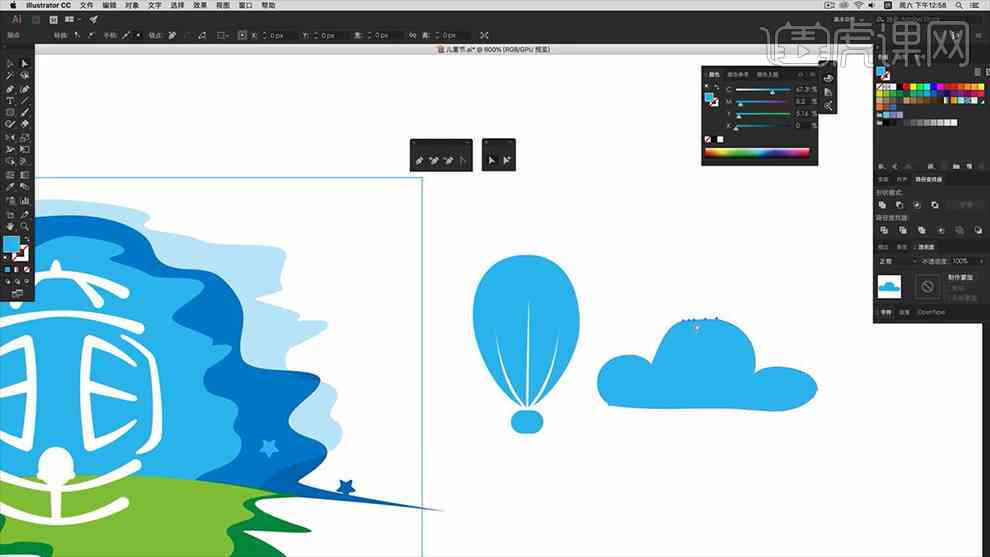The height and width of the screenshot is (557, 990).
Task: Click the yellow swatch in Swatches panel
Action: click(914, 87)
